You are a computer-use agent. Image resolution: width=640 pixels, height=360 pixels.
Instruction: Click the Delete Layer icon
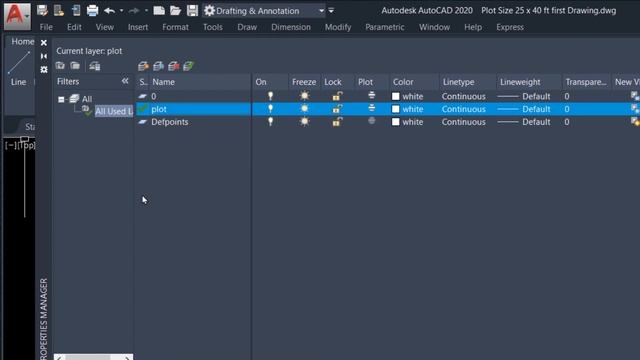[173, 66]
